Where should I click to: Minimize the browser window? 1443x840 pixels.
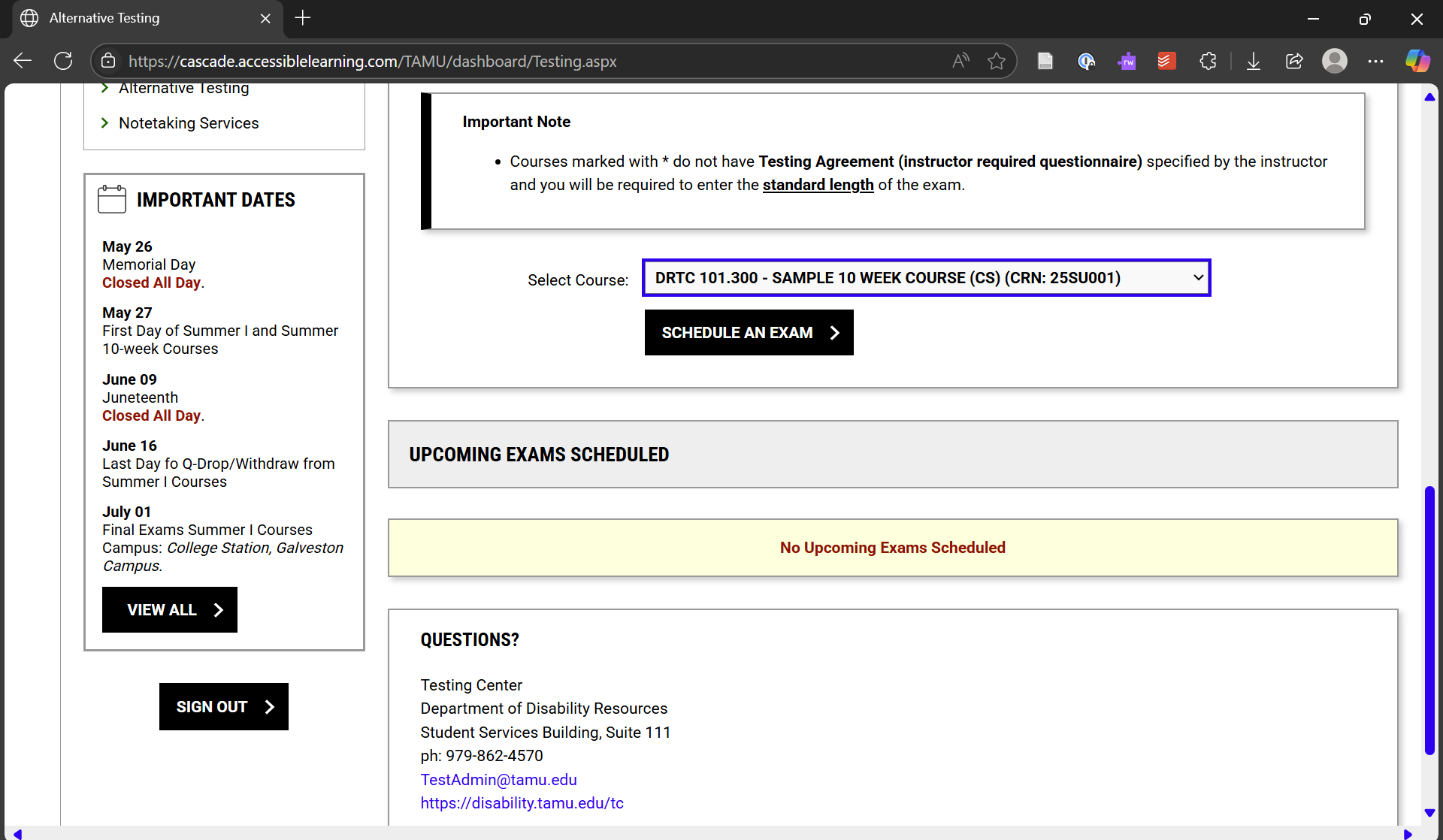(x=1313, y=19)
